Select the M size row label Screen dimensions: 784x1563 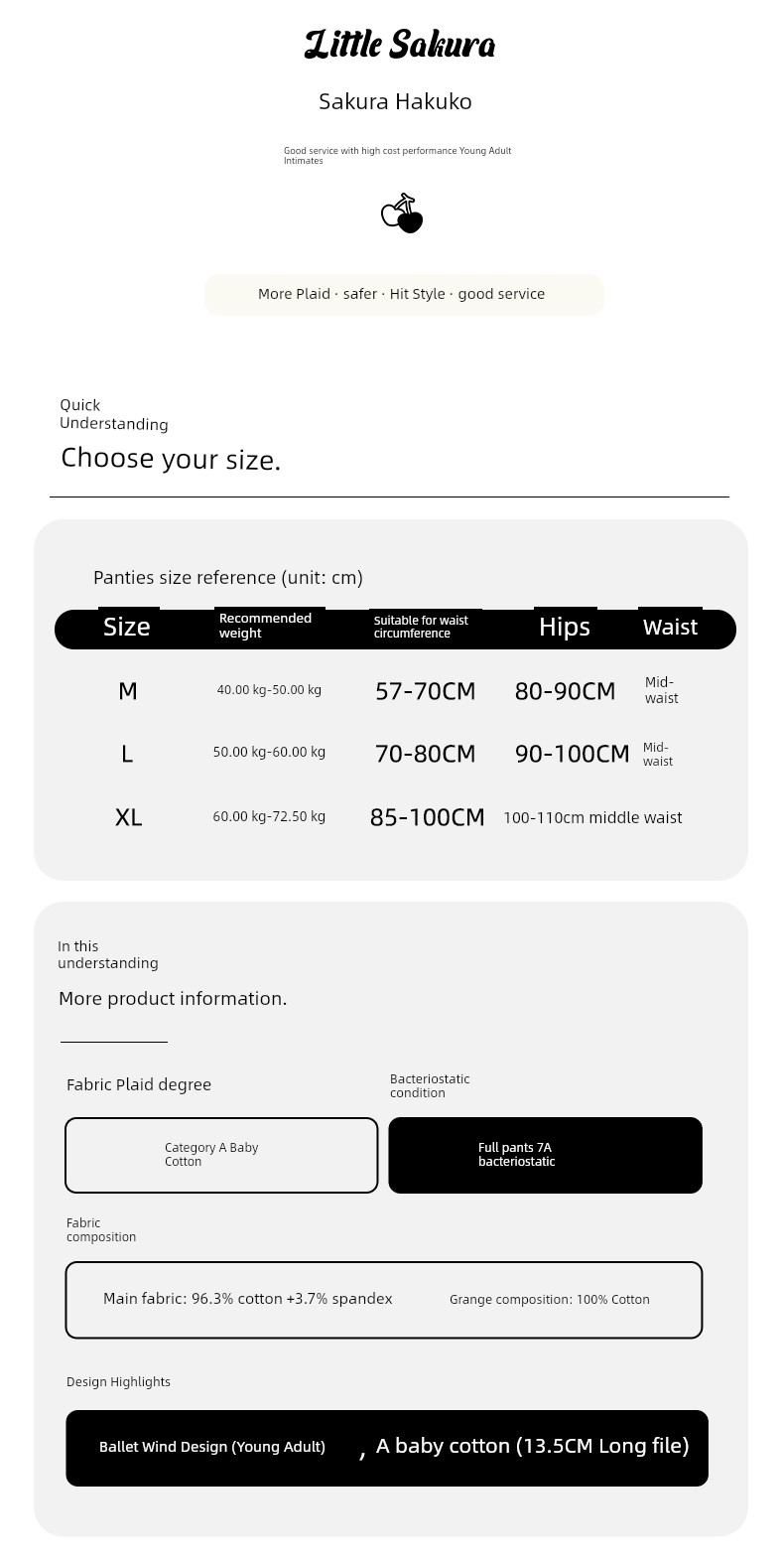point(128,691)
